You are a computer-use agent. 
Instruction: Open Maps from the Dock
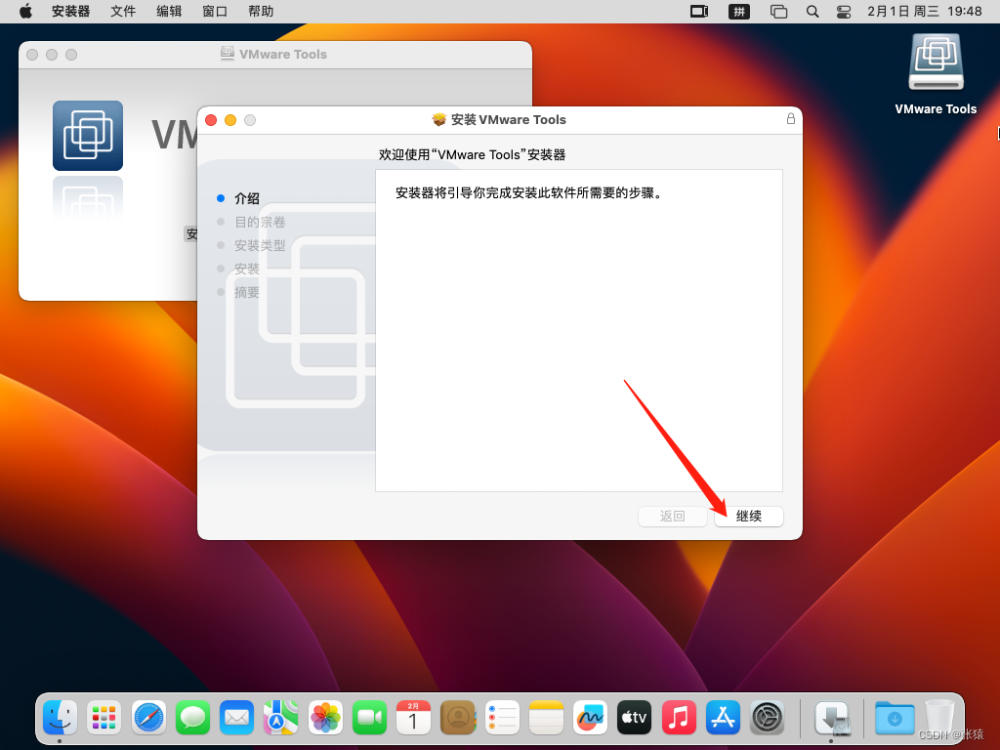281,717
